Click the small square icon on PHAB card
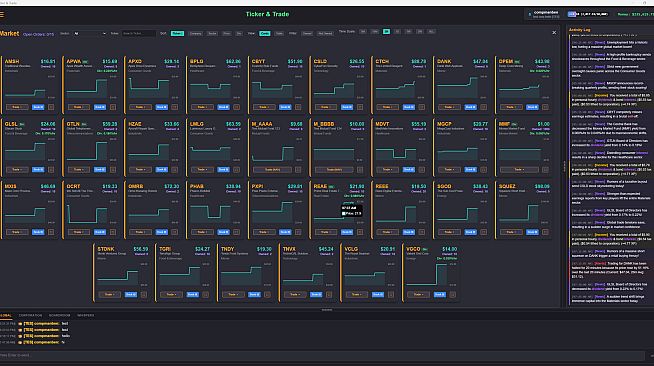This screenshot has height=366, width=654. [236, 232]
